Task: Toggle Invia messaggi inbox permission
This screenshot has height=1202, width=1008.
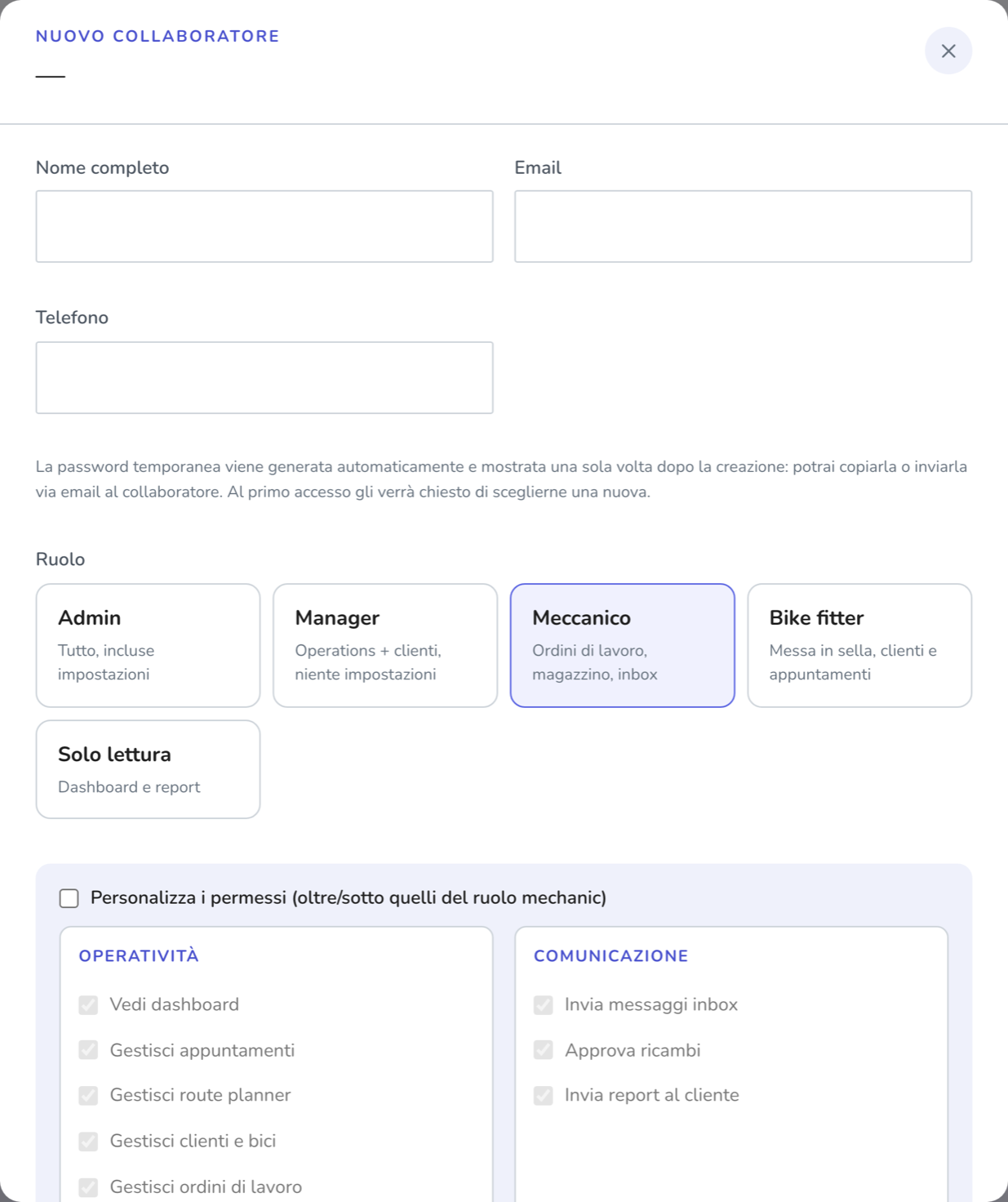Action: click(544, 1004)
